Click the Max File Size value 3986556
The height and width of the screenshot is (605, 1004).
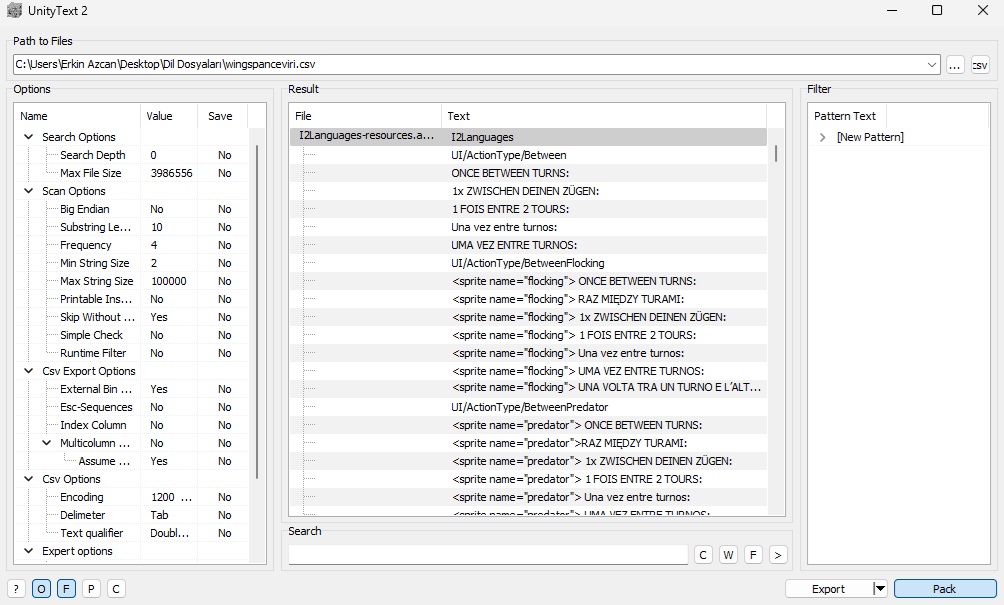(172, 173)
